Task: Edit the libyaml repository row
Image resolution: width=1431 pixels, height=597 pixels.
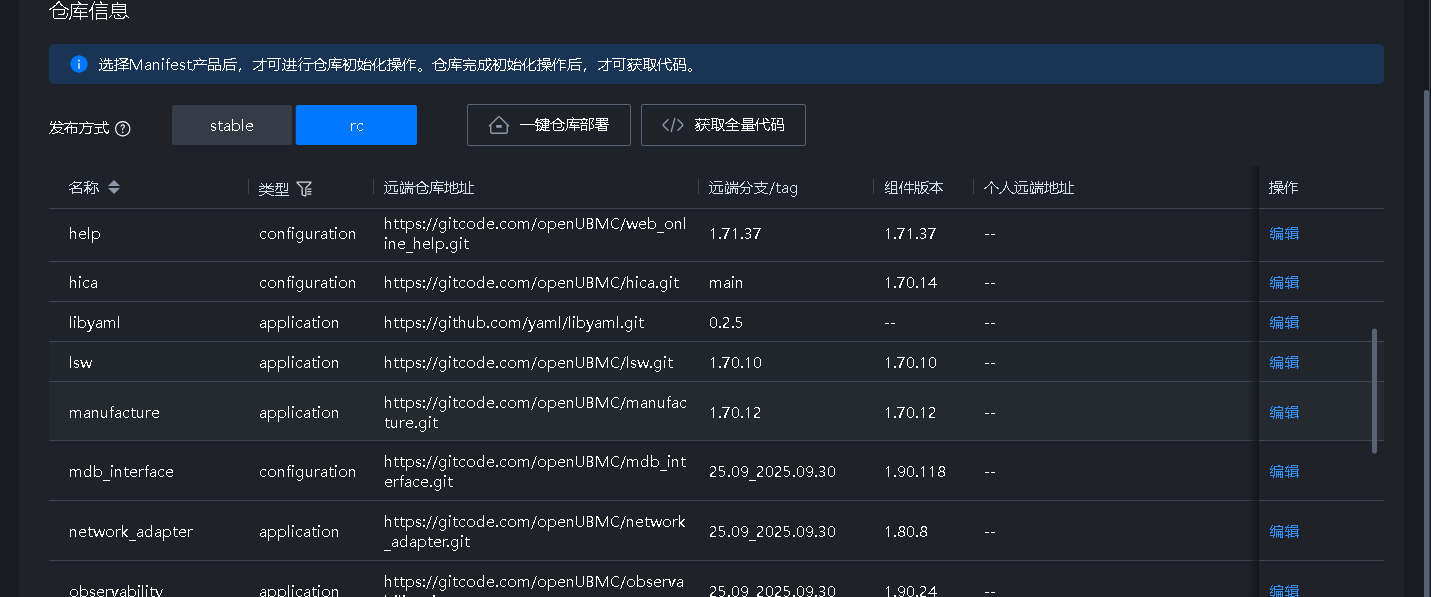Action: pos(1284,323)
